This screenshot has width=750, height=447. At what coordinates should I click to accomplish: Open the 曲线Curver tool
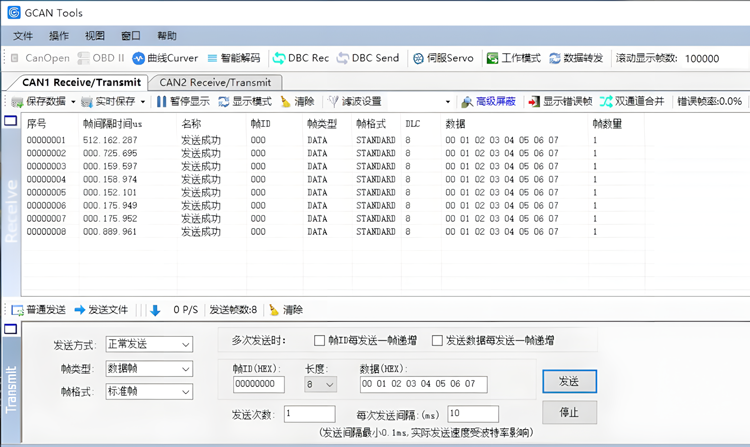[x=165, y=58]
